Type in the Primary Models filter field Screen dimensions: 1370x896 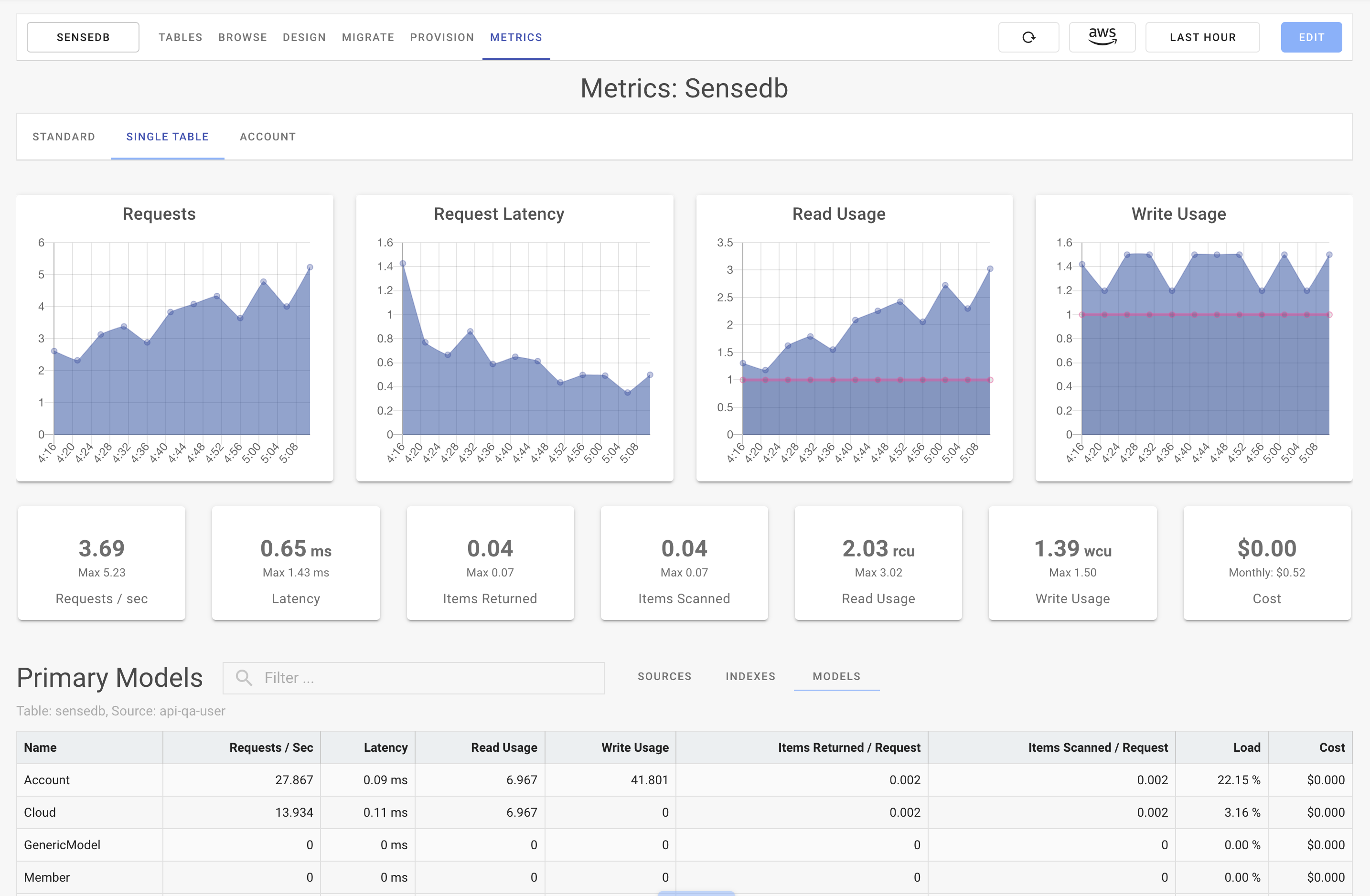[x=414, y=676]
